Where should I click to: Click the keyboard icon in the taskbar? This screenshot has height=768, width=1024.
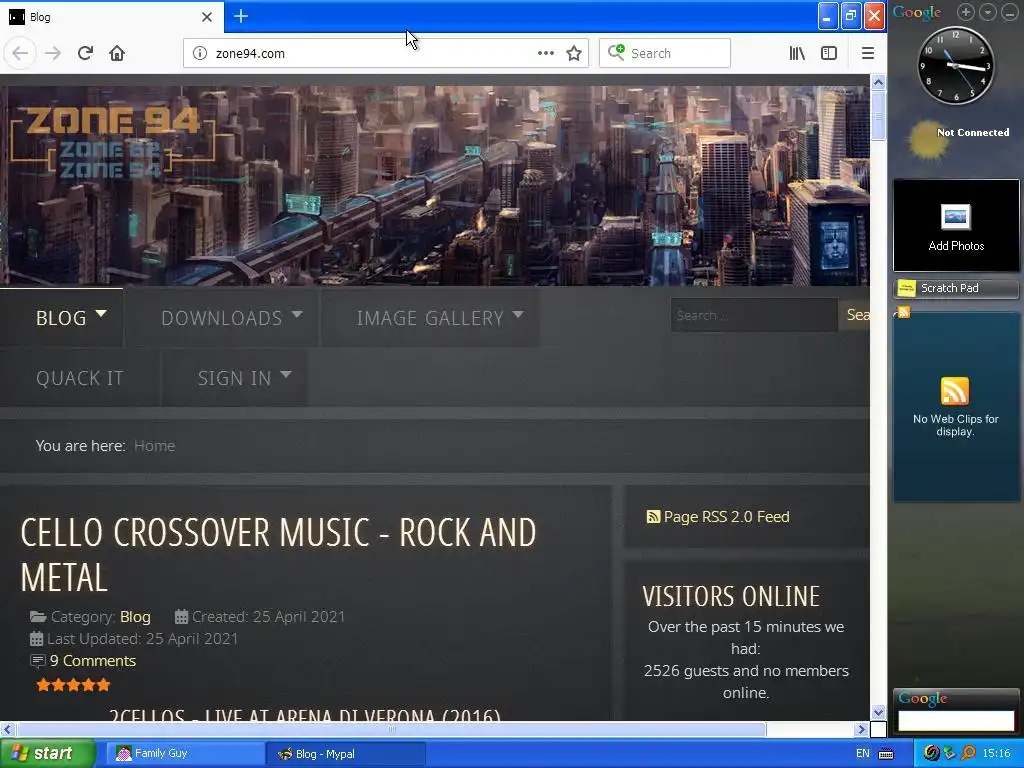pyautogui.click(x=886, y=754)
